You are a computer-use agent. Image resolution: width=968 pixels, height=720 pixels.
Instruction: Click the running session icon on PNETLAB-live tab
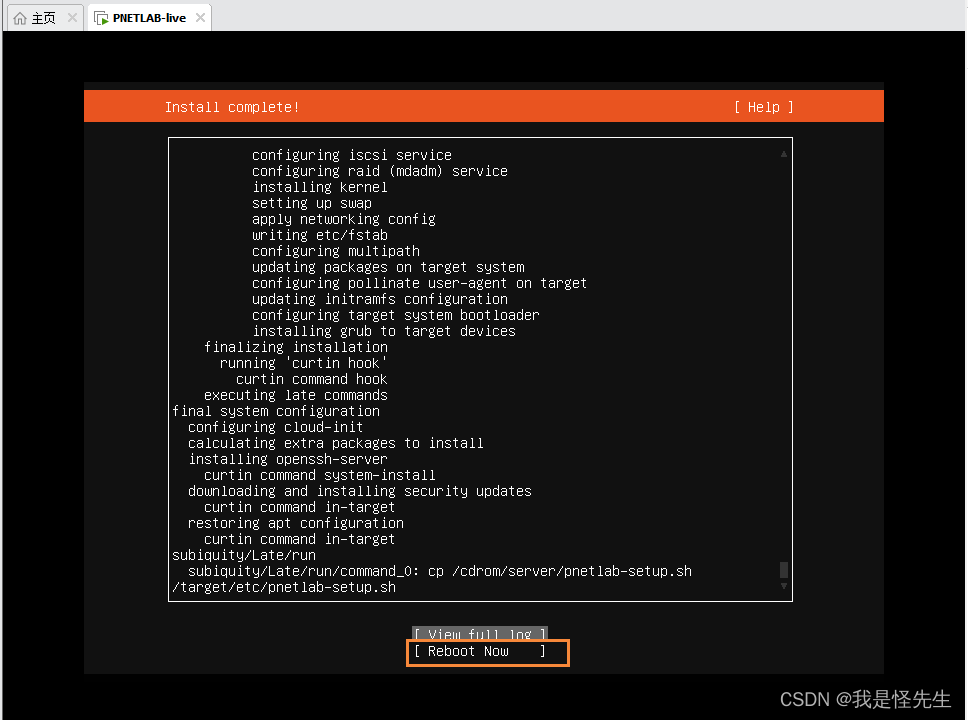[x=101, y=16]
